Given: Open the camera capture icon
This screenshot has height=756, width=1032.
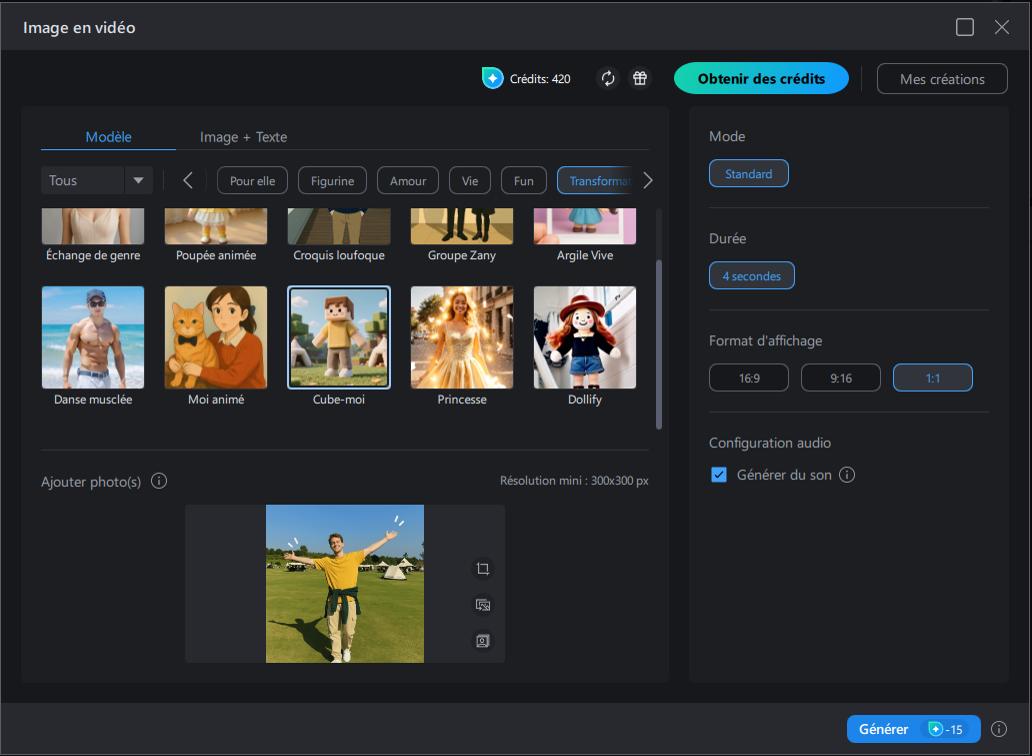Looking at the screenshot, I should (483, 641).
